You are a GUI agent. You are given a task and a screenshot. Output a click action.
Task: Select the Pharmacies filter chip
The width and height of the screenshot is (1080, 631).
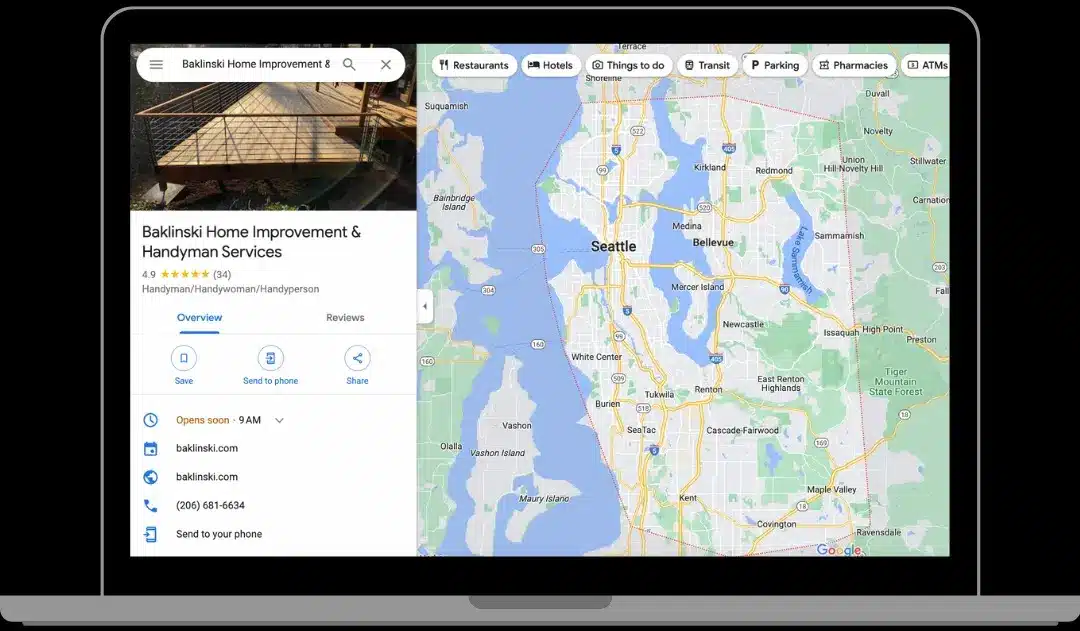coord(854,65)
